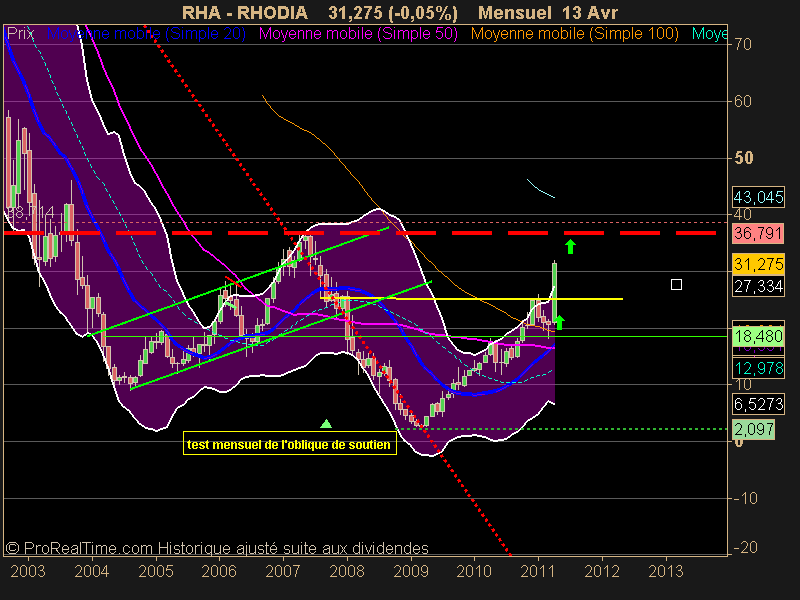The width and height of the screenshot is (800, 600).
Task: Select the green '18,480' price label
Action: pos(758,336)
